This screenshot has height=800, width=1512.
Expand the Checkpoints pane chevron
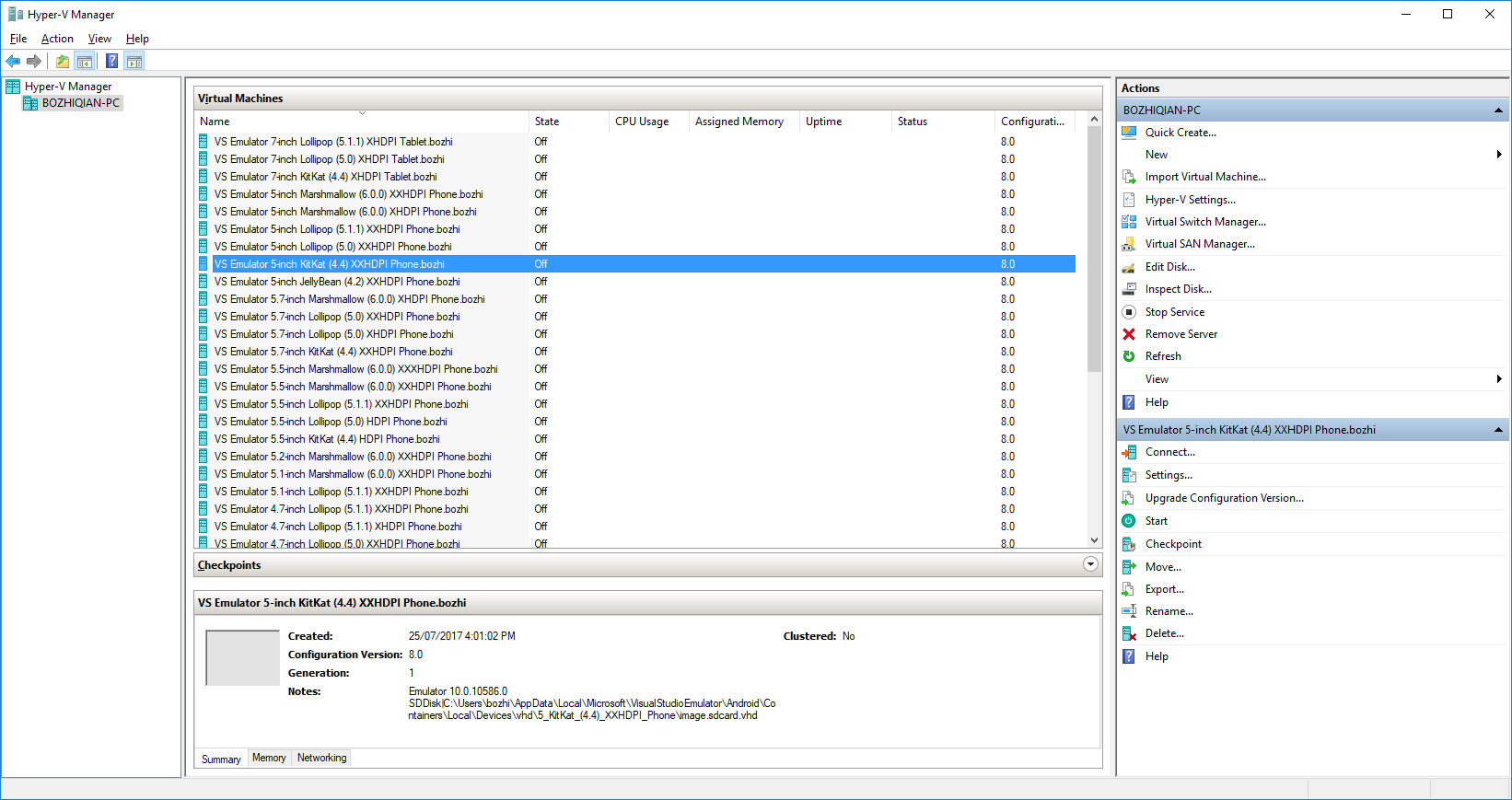tap(1090, 564)
